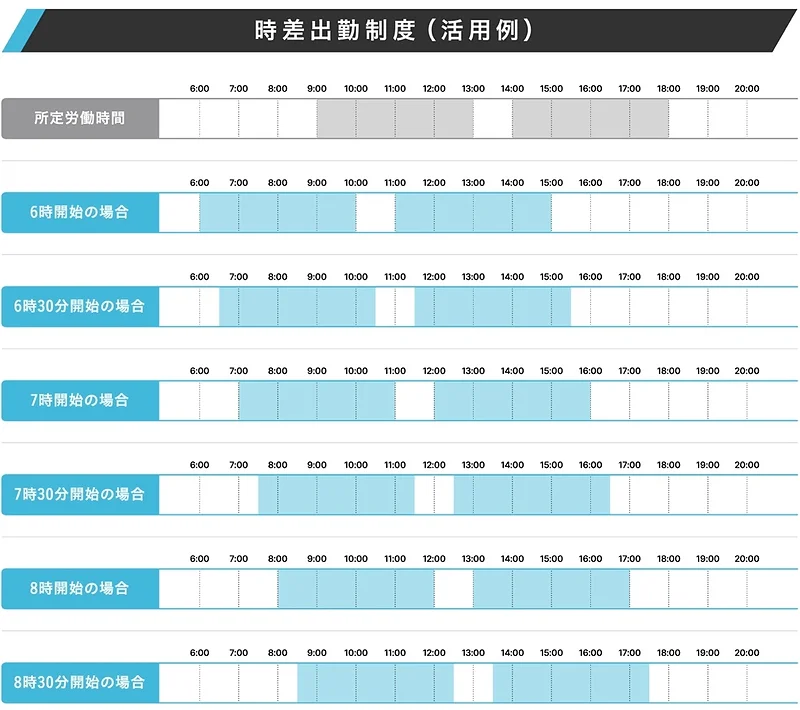
Task: Click the blue afternoon block in 6時開始の場合 row
Action: pyautogui.click(x=473, y=213)
